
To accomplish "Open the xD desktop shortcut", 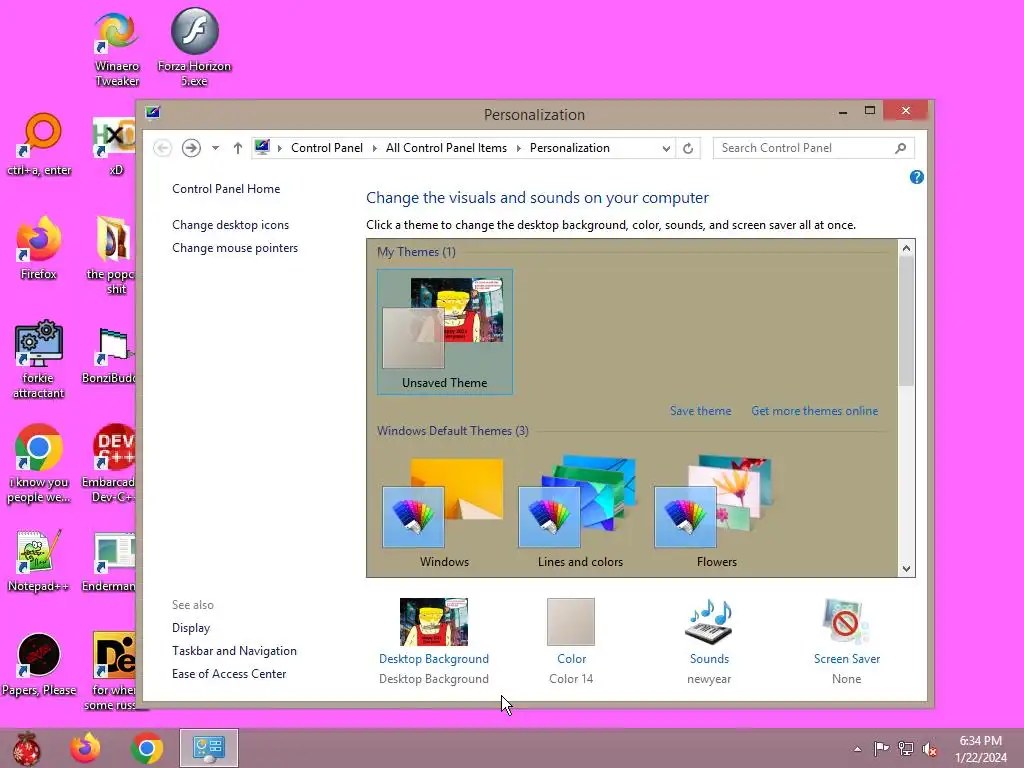I will (x=114, y=145).
